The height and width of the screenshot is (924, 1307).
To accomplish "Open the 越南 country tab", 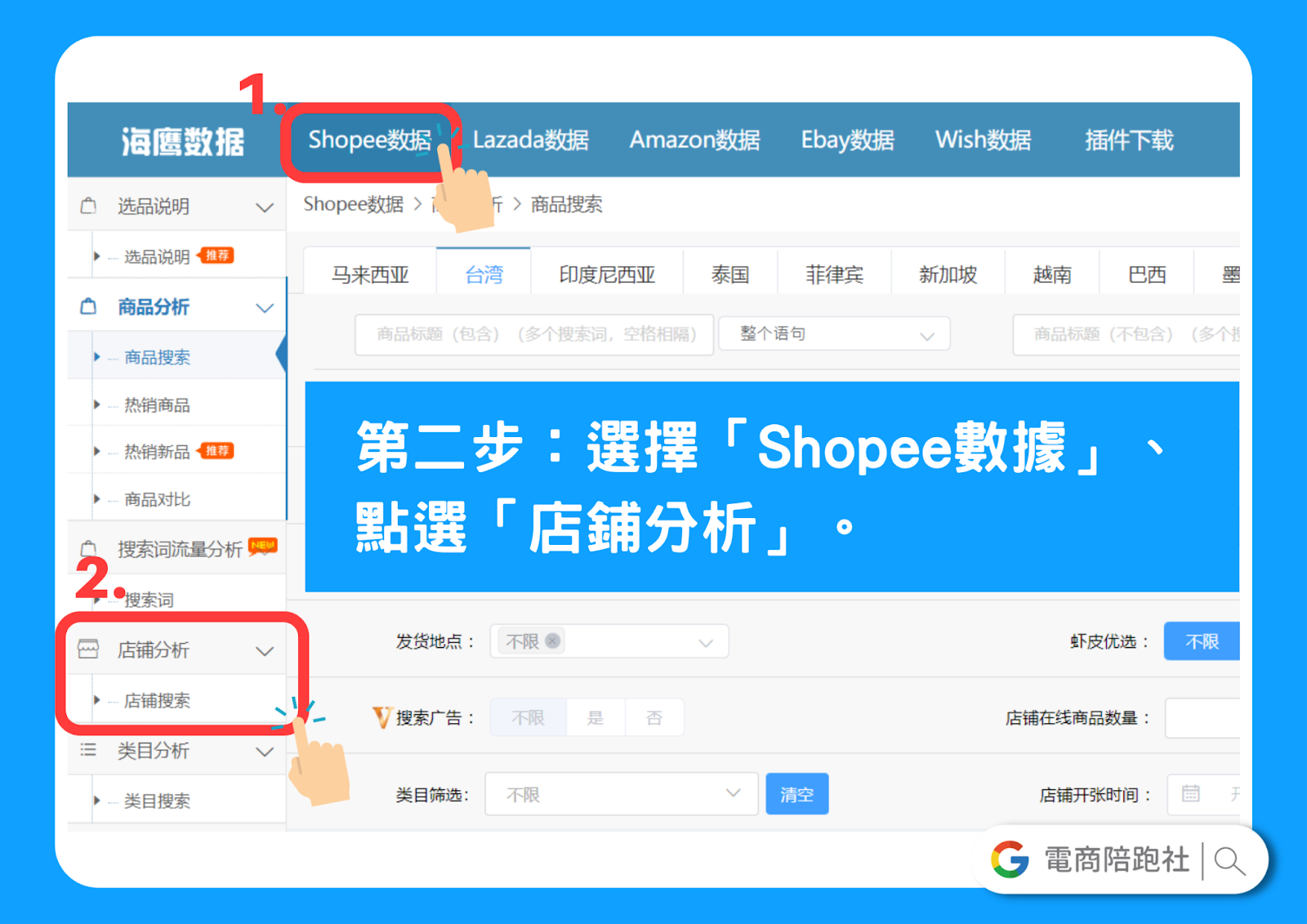I will point(1052,274).
